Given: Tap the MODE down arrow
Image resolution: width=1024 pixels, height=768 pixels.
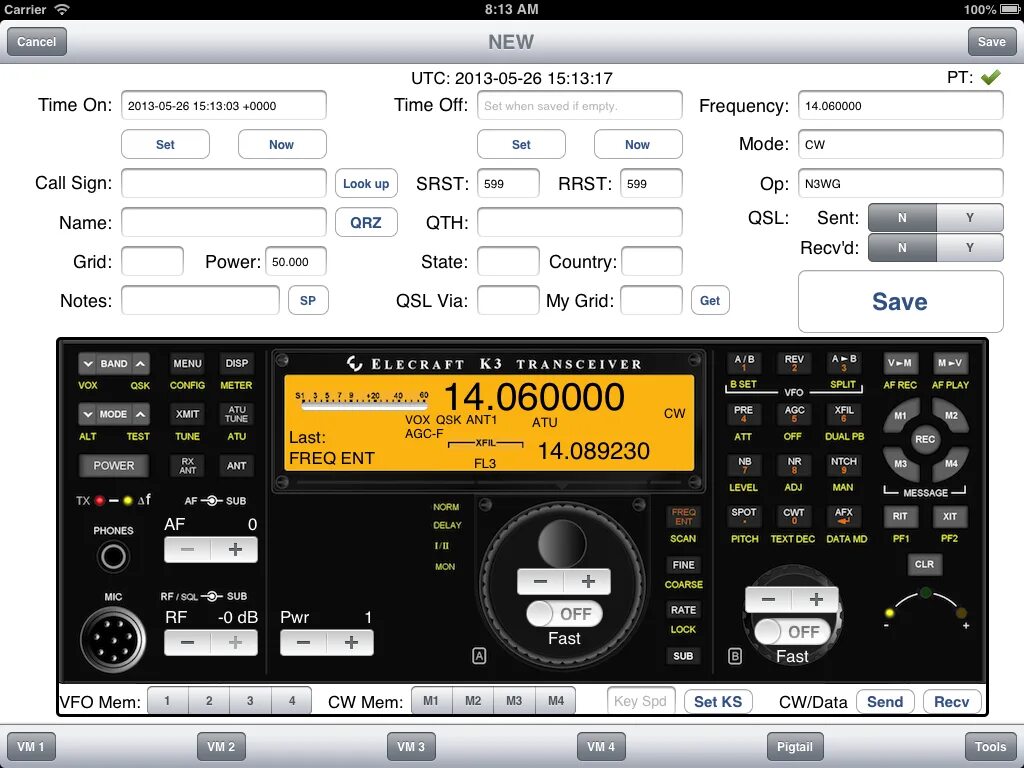Looking at the screenshot, I should click(x=88, y=414).
